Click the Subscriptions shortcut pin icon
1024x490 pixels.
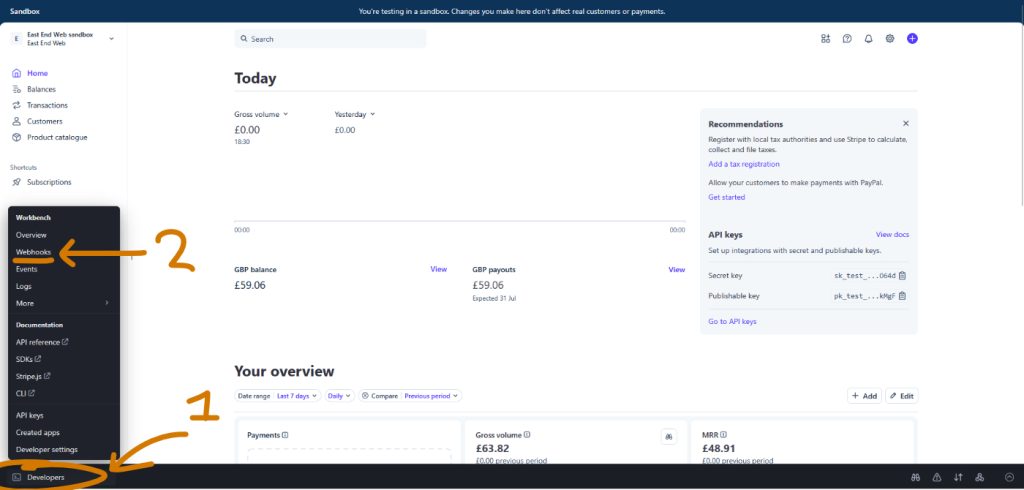17,182
